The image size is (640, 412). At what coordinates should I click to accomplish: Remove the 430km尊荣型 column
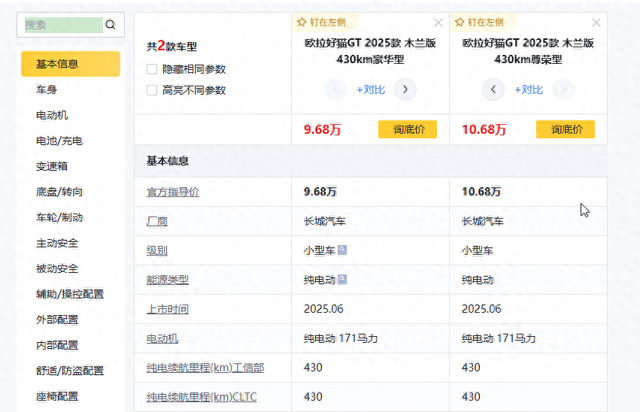(x=596, y=23)
